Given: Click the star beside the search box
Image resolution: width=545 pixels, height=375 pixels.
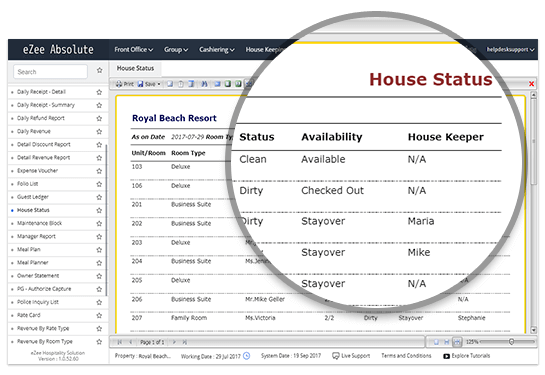Looking at the screenshot, I should (100, 71).
